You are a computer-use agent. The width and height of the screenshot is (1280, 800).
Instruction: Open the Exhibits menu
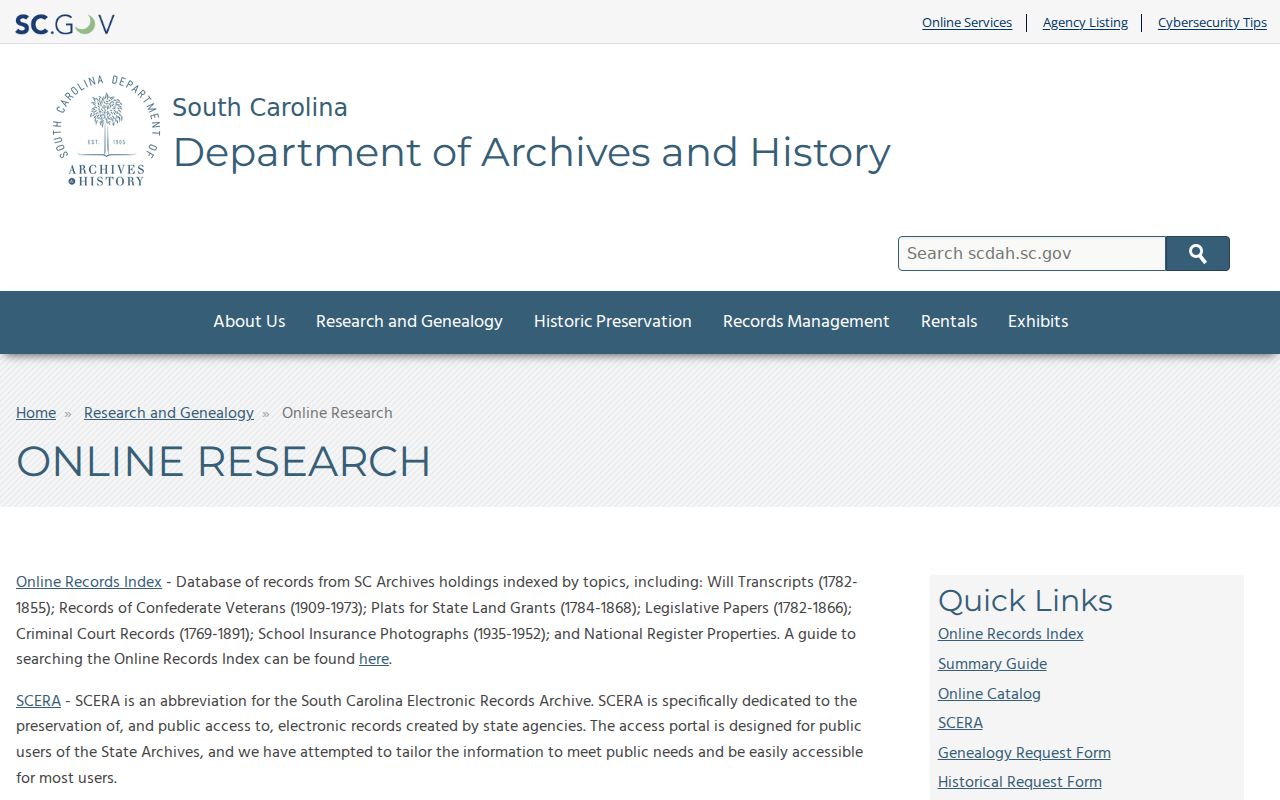pyautogui.click(x=1038, y=321)
